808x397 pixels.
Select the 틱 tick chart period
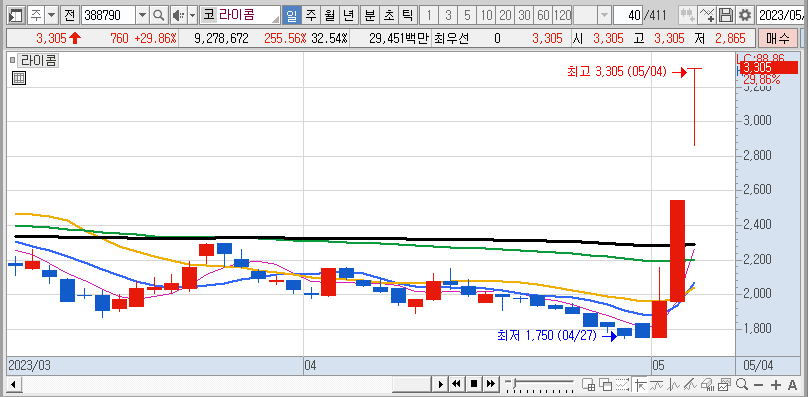point(407,15)
